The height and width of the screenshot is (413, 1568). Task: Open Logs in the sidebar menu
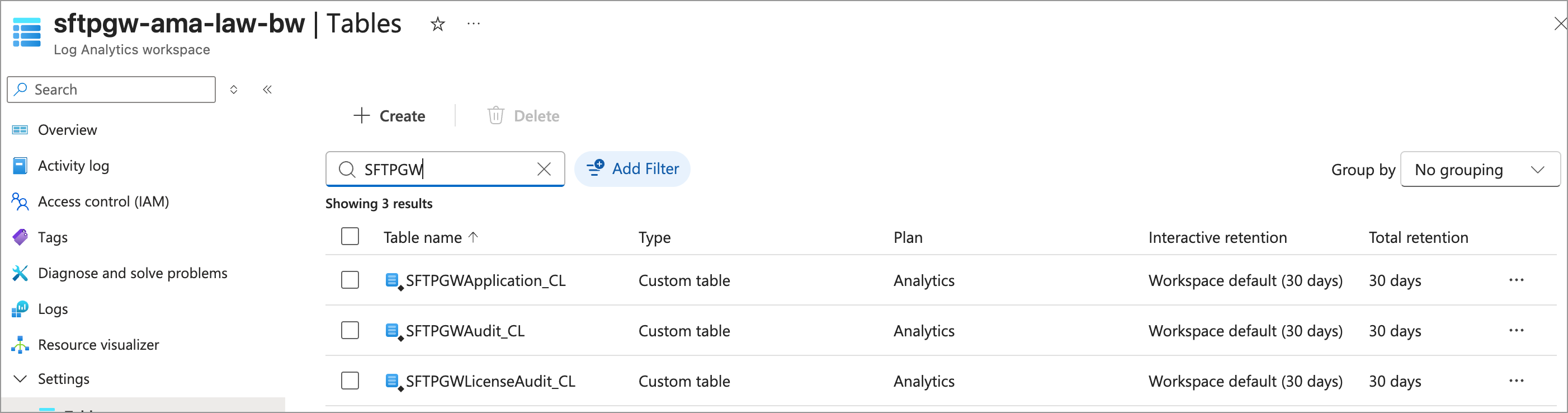click(53, 309)
